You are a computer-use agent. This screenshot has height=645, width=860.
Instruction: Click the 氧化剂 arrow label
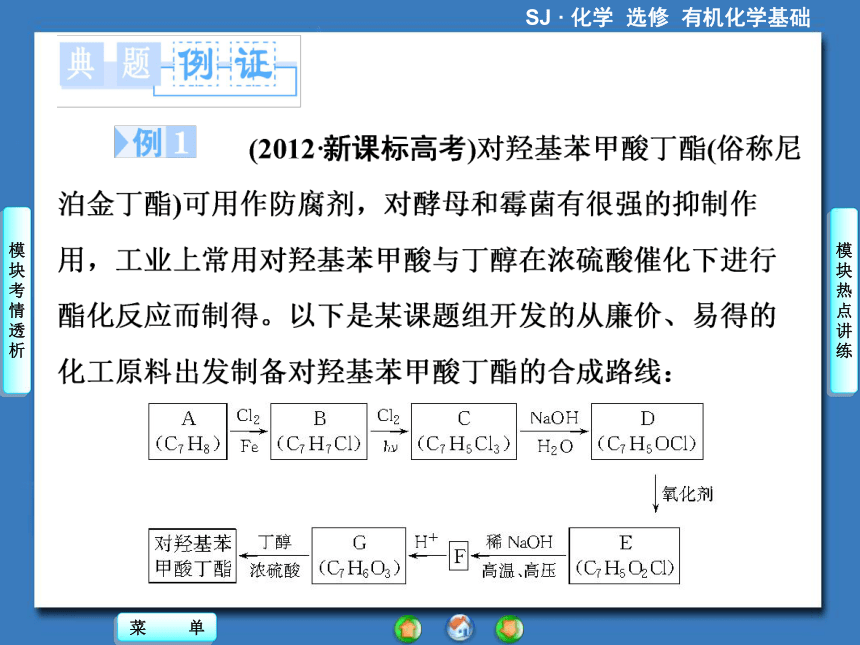[687, 494]
